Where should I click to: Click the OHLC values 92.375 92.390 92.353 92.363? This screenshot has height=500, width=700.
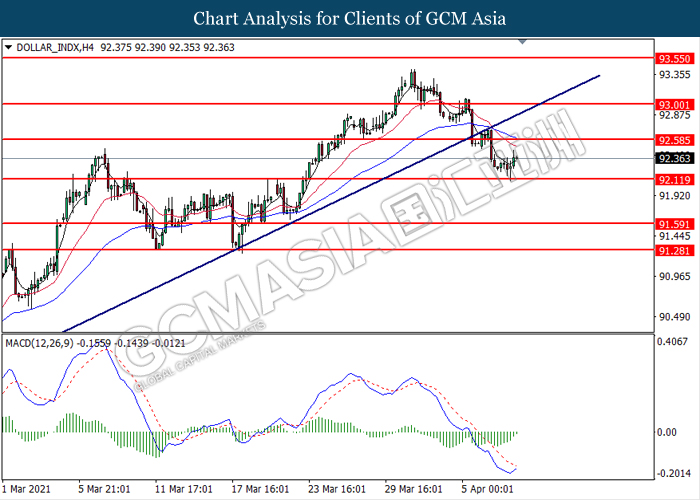[x=167, y=47]
